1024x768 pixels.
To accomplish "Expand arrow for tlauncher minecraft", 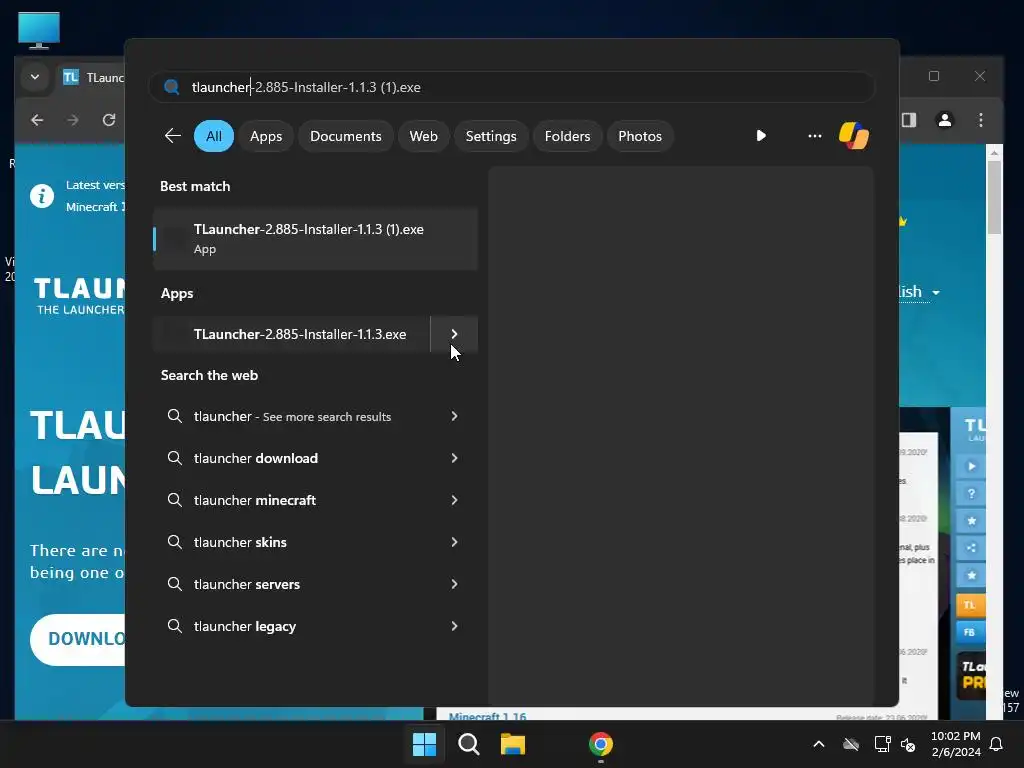I will (x=455, y=500).
